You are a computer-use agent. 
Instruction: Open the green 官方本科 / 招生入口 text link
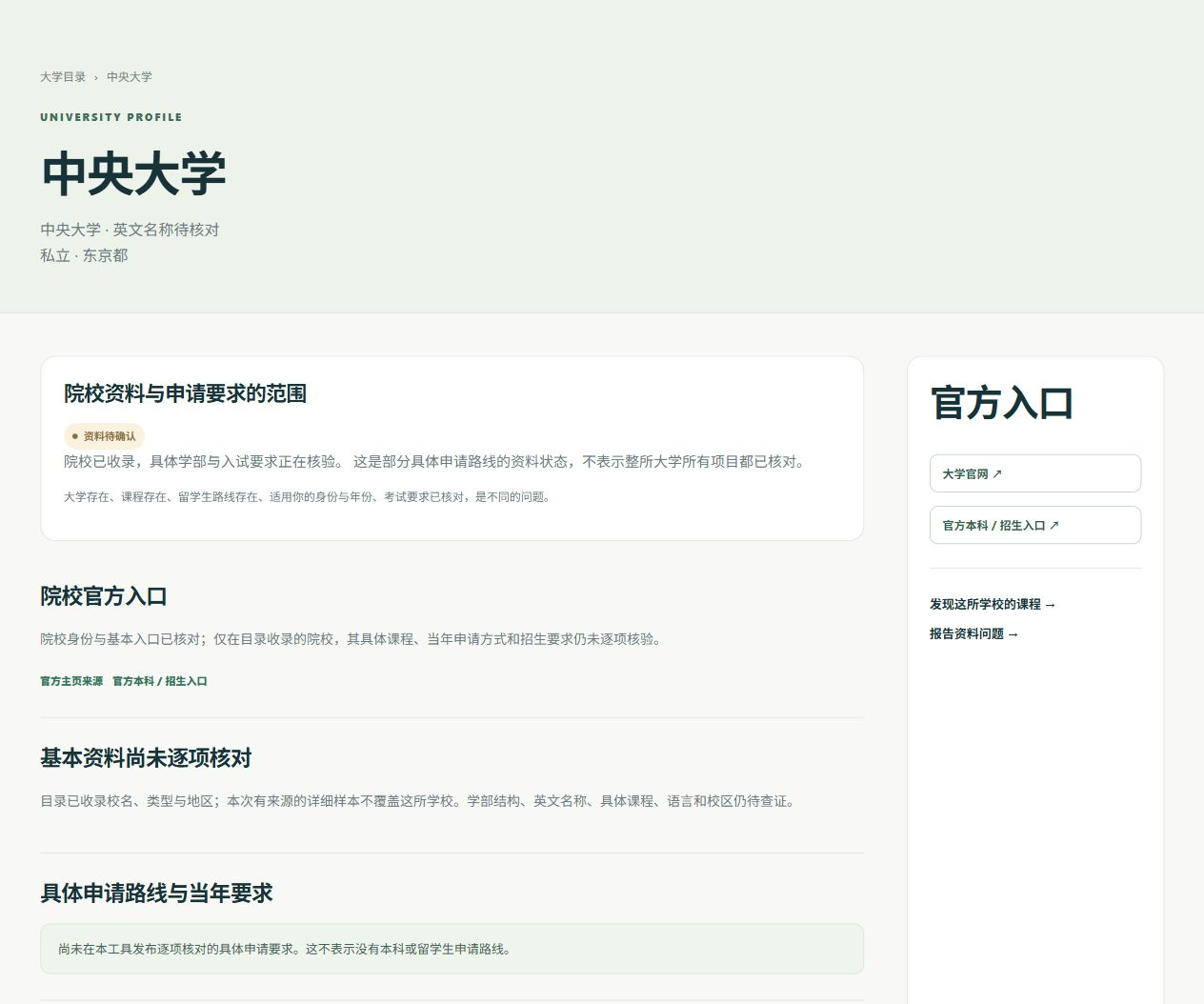[x=160, y=681]
